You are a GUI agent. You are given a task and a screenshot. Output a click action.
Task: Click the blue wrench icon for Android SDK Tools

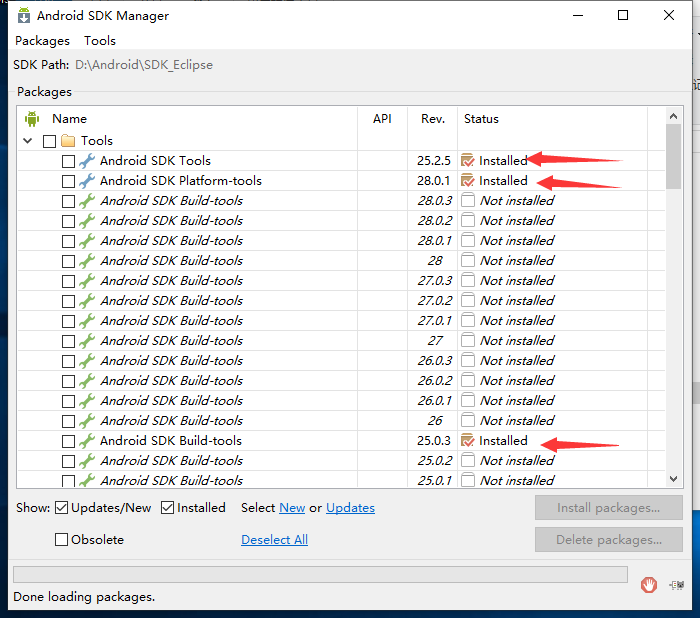(x=87, y=161)
